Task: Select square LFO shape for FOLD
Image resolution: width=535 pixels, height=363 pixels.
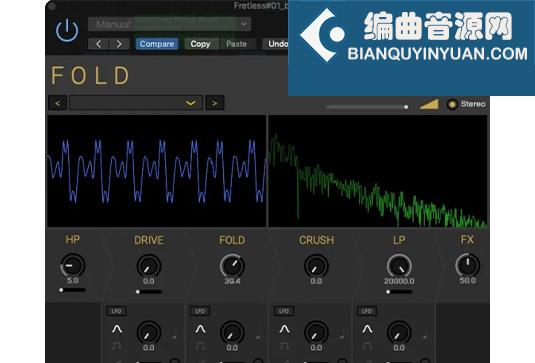Action: click(200, 346)
